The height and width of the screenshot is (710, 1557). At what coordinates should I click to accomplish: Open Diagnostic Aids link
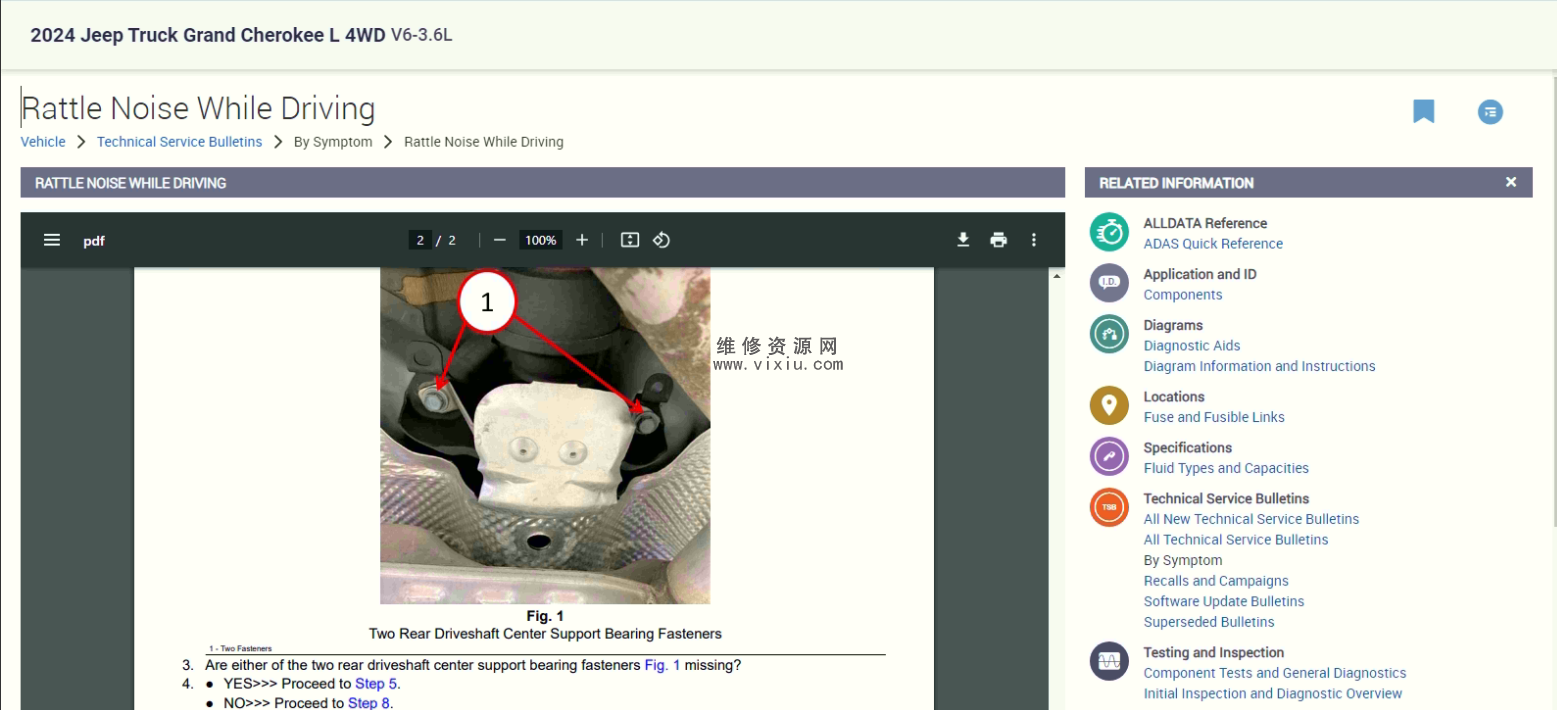tap(1192, 346)
